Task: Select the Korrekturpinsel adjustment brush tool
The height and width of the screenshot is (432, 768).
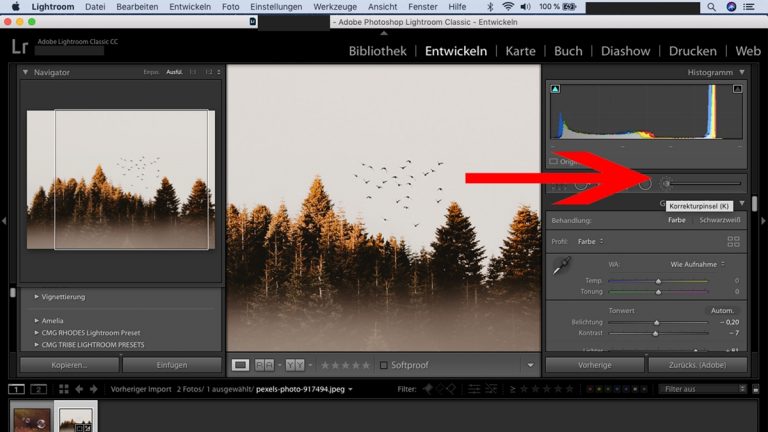Action: pos(667,184)
